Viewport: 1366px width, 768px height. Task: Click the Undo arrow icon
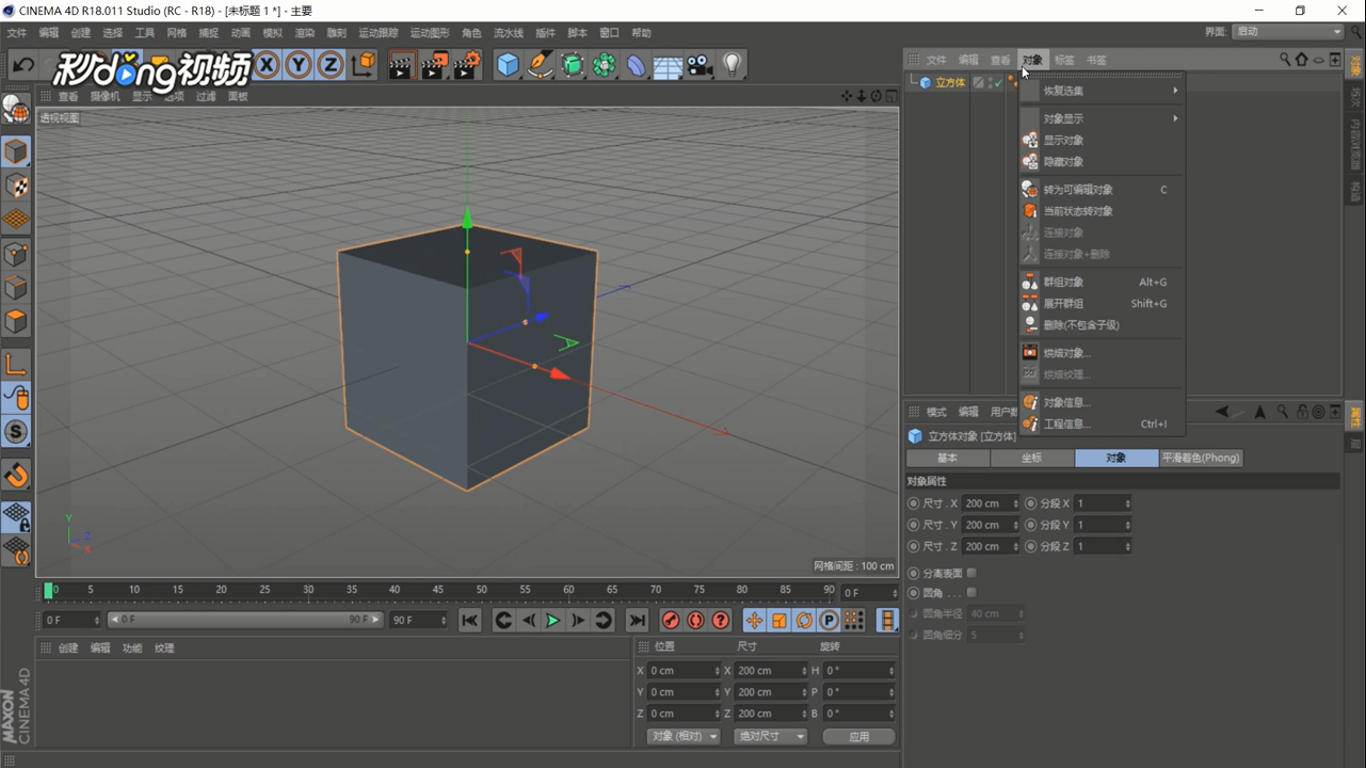tap(23, 66)
